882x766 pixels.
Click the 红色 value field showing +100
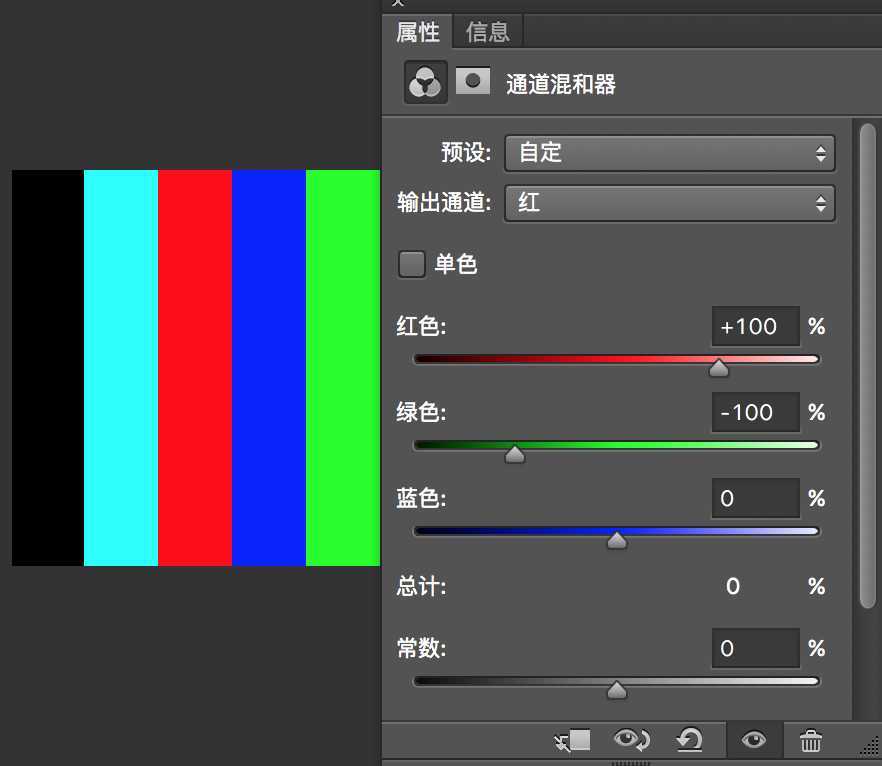coord(755,326)
